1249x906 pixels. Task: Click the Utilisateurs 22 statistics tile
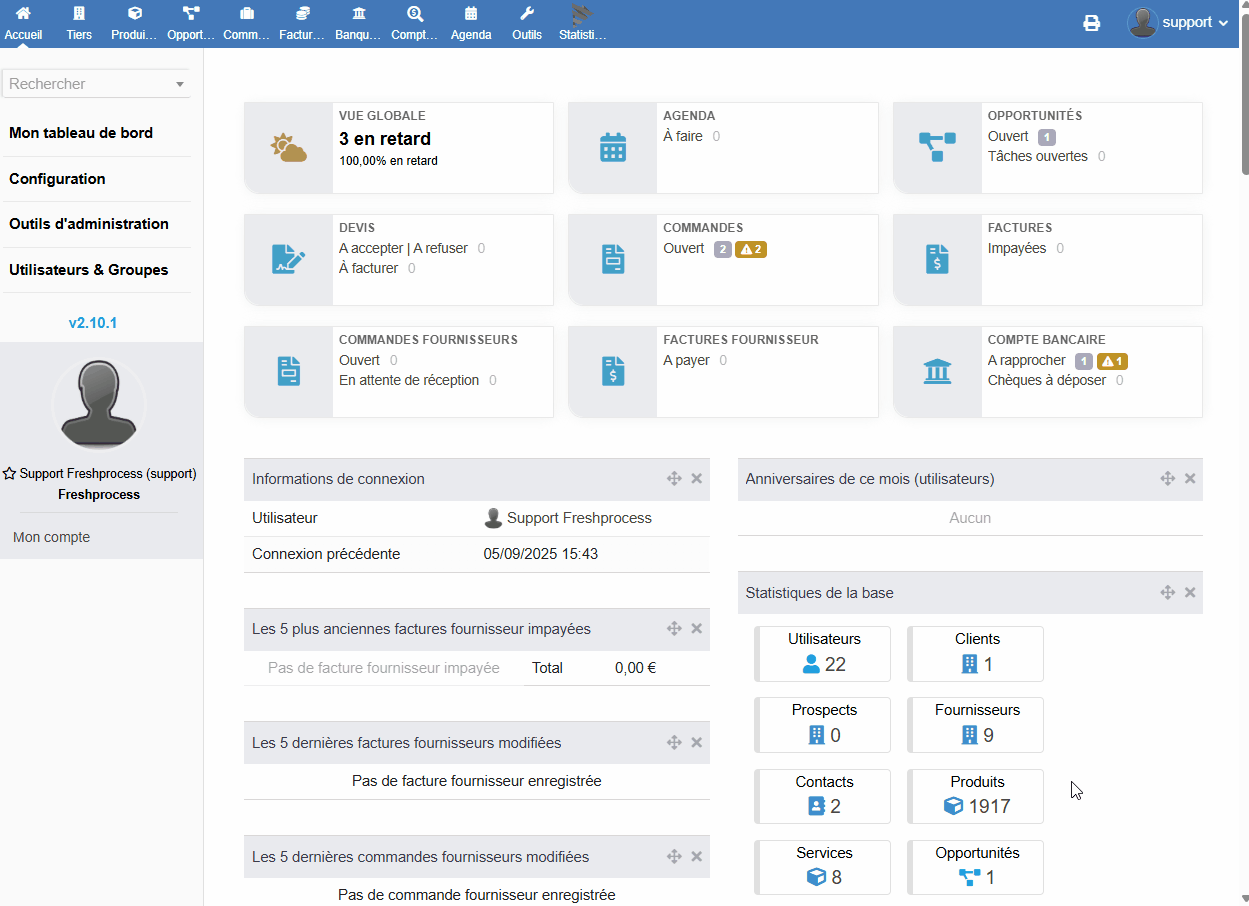823,654
